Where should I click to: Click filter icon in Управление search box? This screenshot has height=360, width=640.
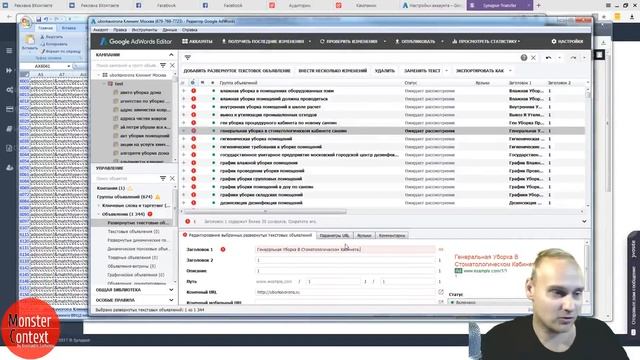163,178
